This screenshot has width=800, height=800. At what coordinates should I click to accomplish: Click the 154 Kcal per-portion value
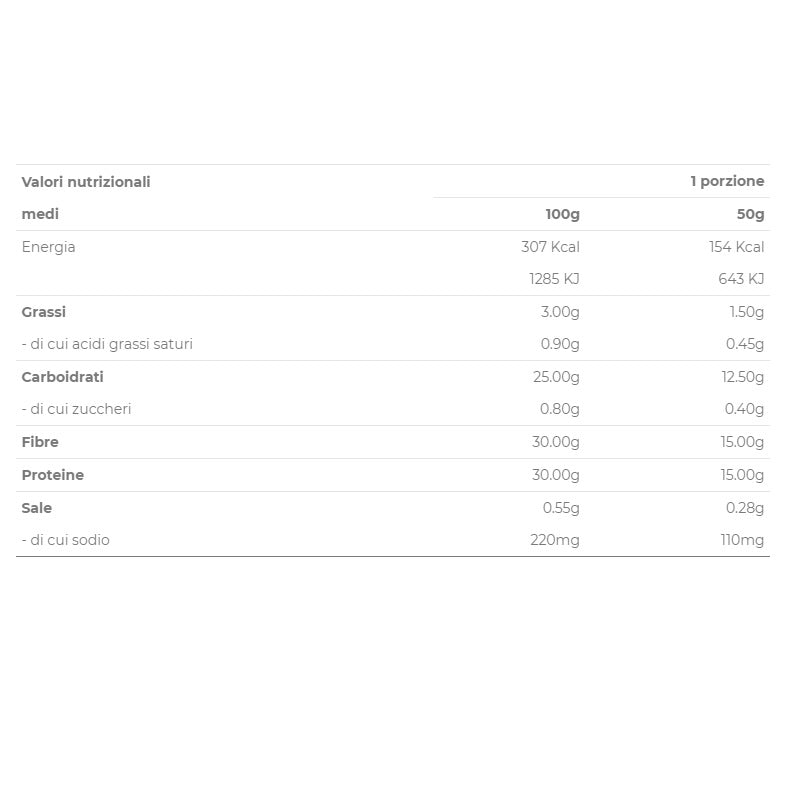[736, 247]
